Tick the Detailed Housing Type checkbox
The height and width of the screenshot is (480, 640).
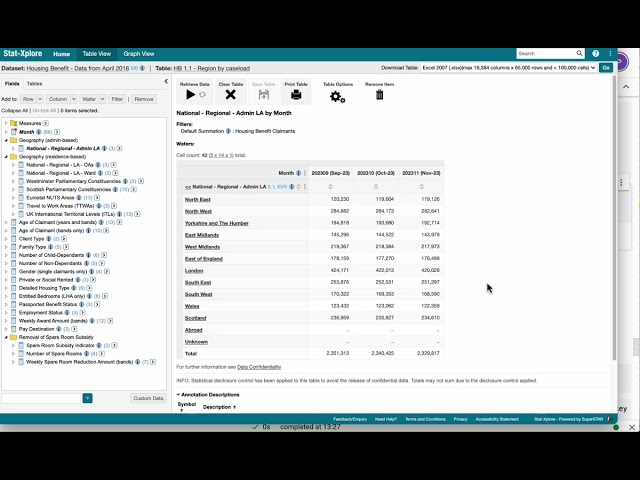[x=13, y=288]
